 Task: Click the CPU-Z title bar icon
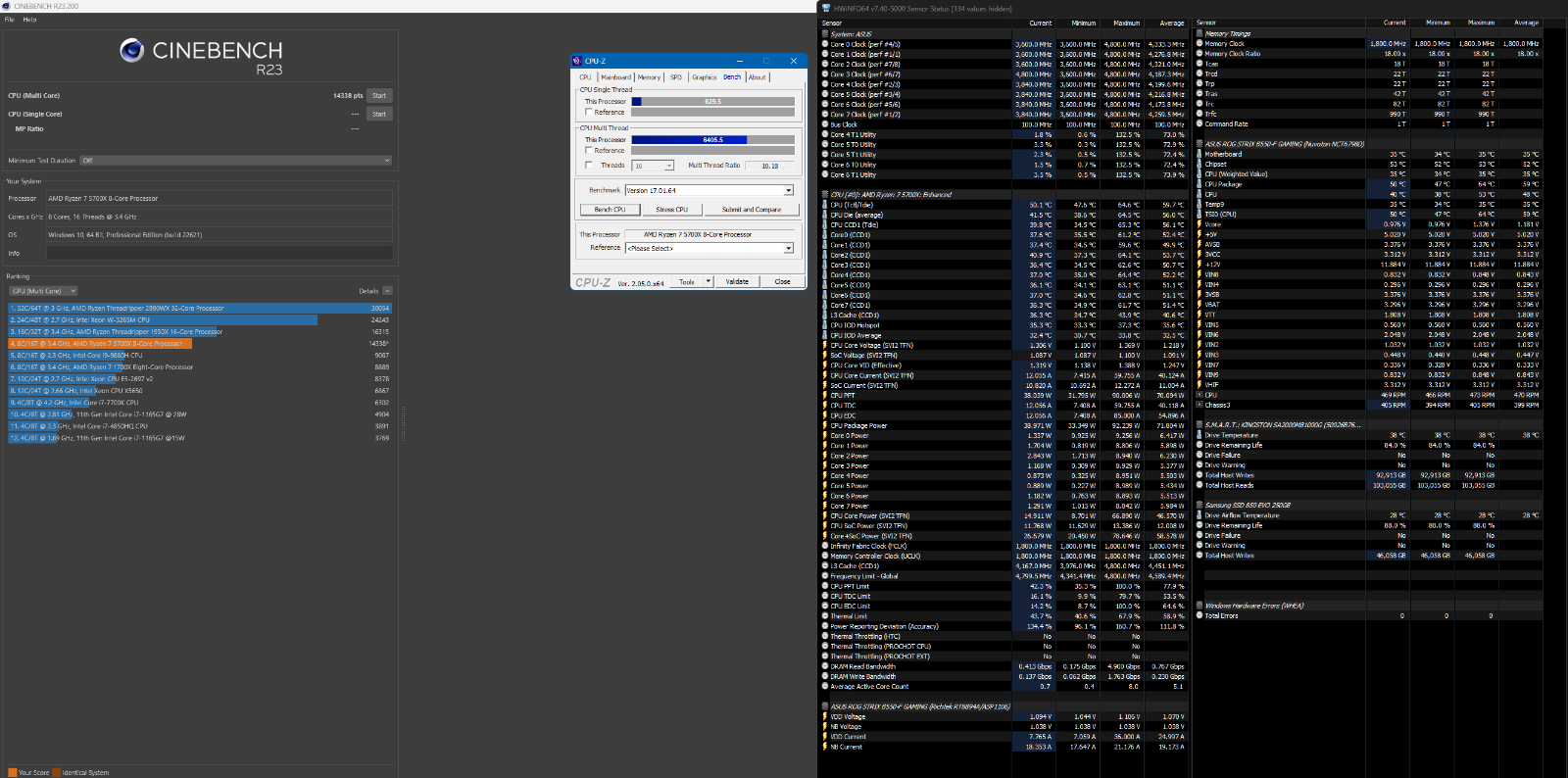coord(577,61)
